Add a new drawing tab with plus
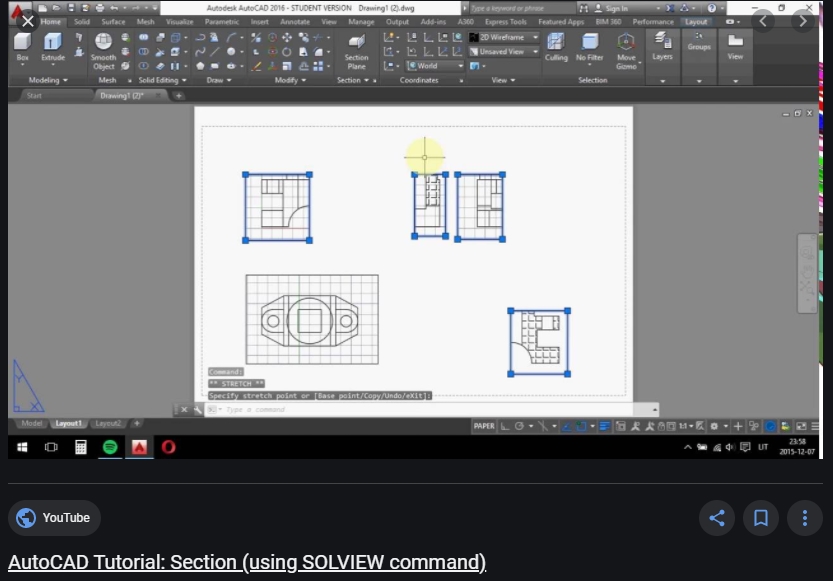 click(x=178, y=96)
